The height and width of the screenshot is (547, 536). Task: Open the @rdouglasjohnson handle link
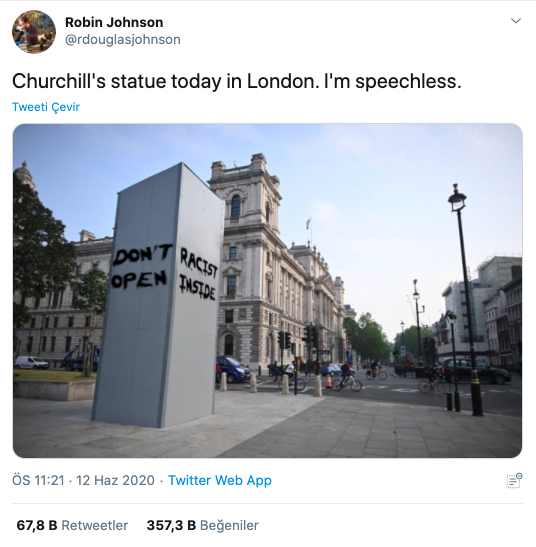click(x=122, y=39)
